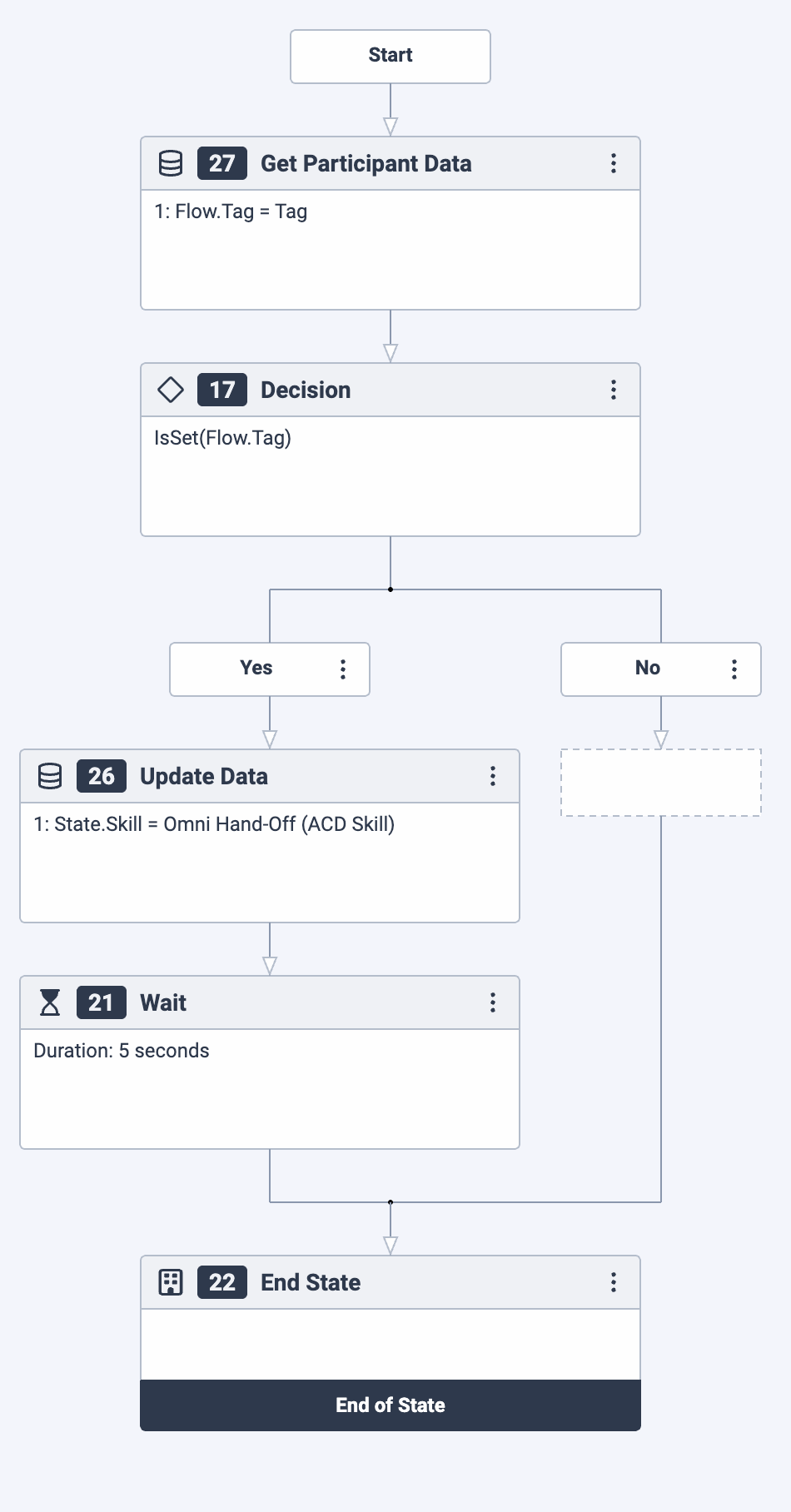Click the diamond icon on the Decision block
The width and height of the screenshot is (791, 1512).
click(171, 390)
